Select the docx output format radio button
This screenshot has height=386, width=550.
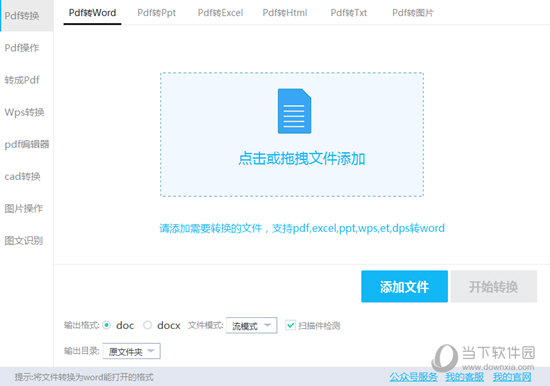pos(148,325)
